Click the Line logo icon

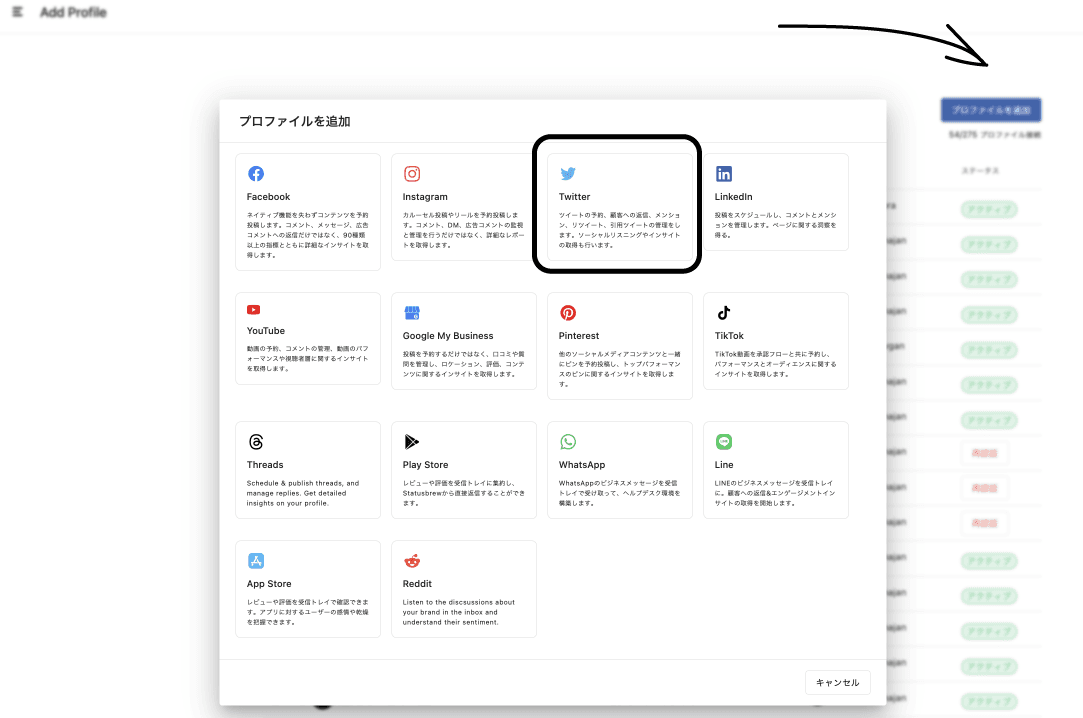tap(724, 442)
